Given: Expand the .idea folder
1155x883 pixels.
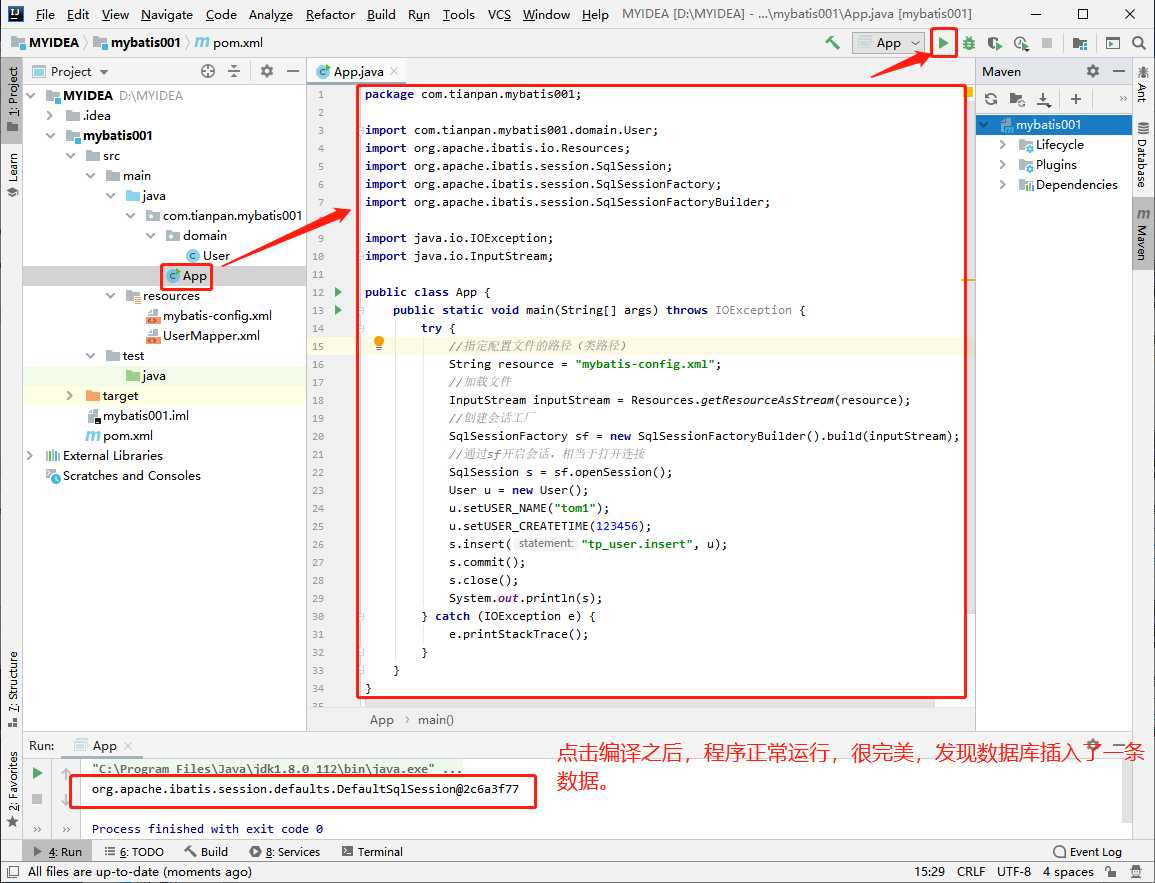Looking at the screenshot, I should click(x=50, y=116).
